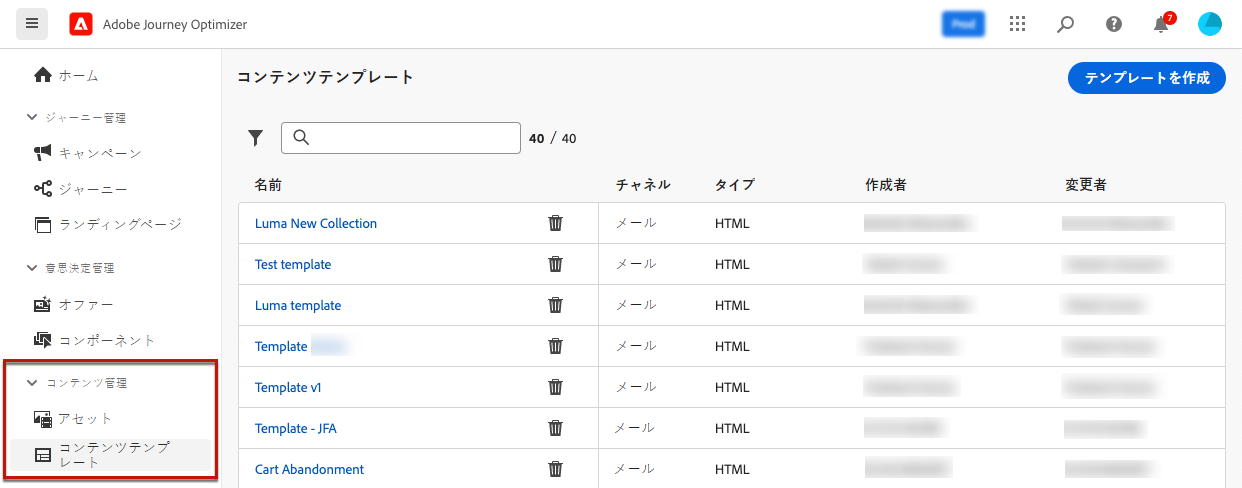Viewport: 1242px width, 488px height.
Task: Click the テンプレートを作成 button
Action: click(1146, 78)
